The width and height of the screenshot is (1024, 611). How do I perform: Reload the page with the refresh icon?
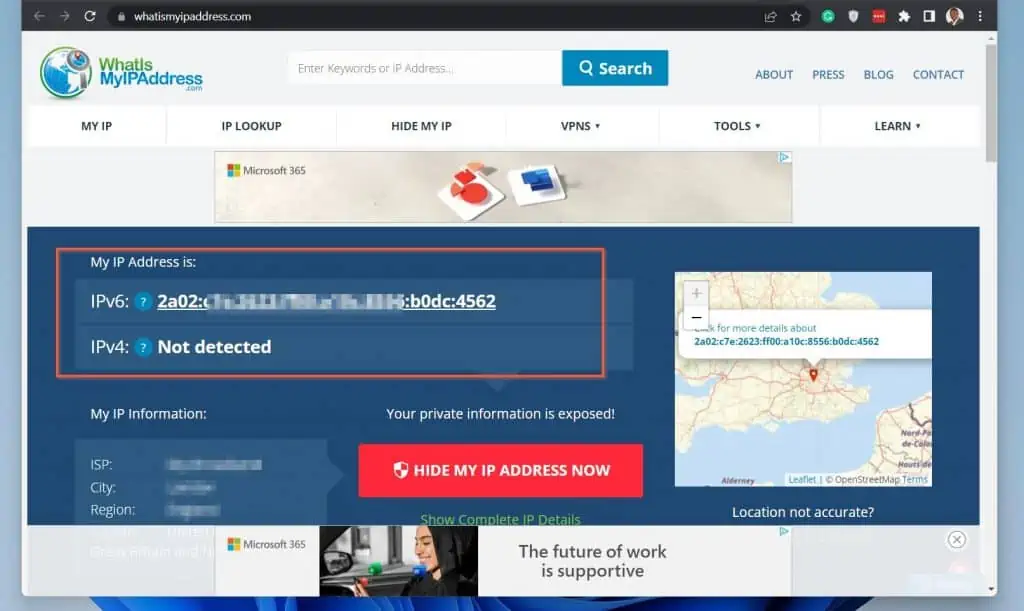pyautogui.click(x=90, y=16)
